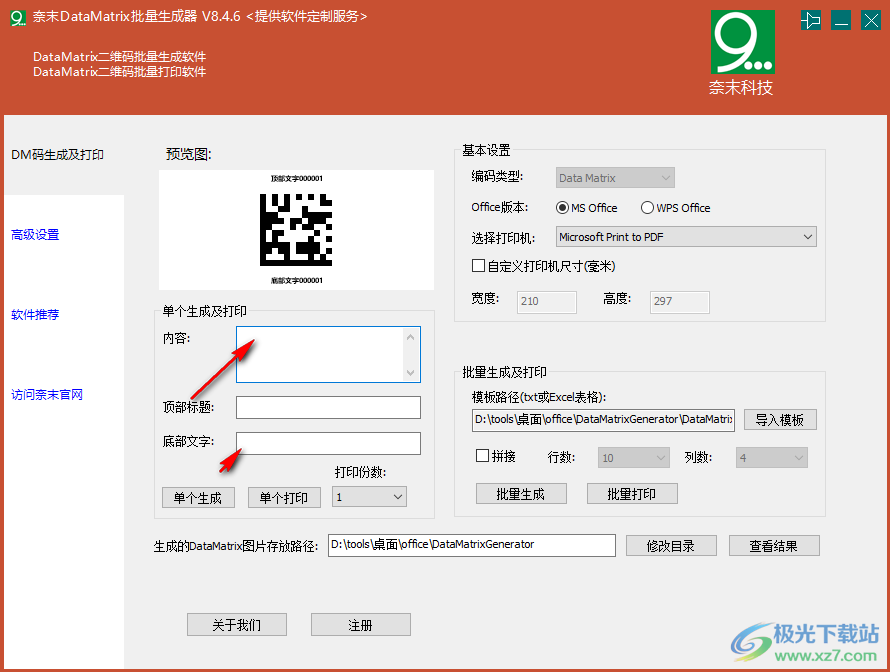
Task: Click the 内容 box scroll up arrow
Action: click(x=410, y=337)
